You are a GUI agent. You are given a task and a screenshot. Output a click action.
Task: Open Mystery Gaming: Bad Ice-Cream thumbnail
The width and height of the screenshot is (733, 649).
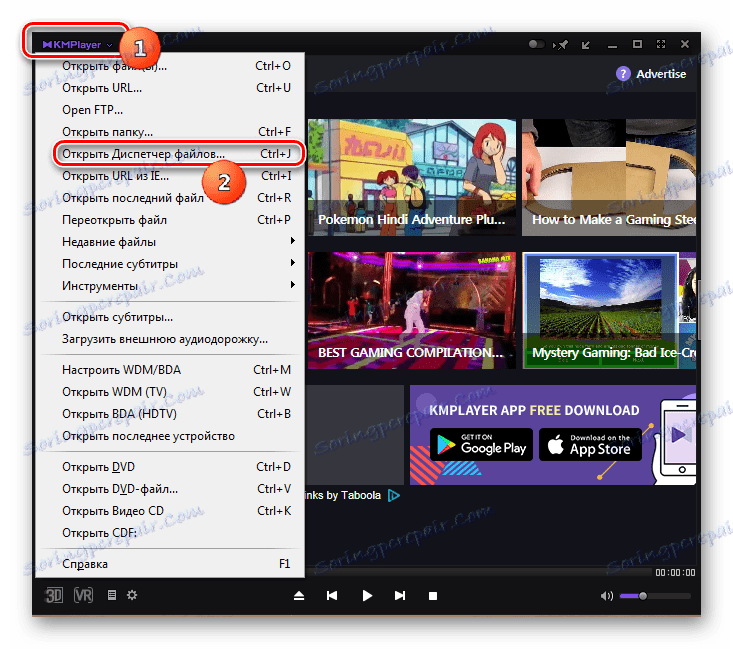(609, 310)
